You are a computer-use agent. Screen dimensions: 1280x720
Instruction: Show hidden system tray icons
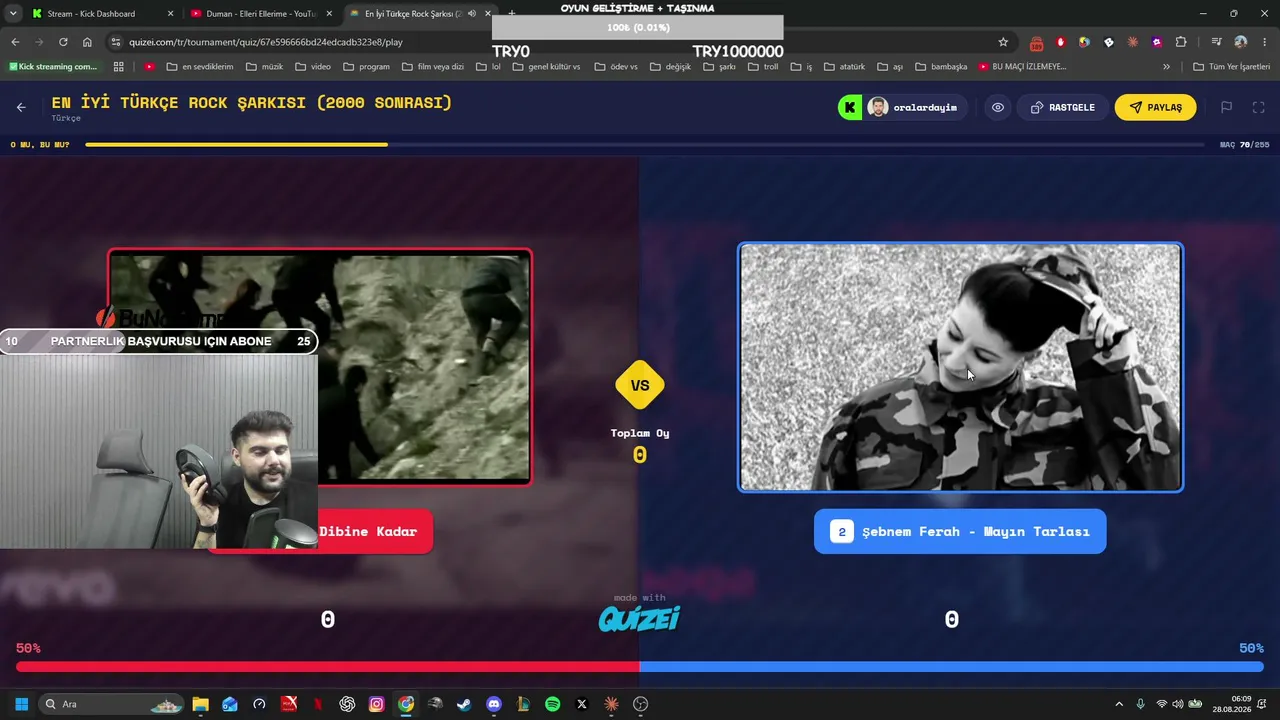(1119, 704)
